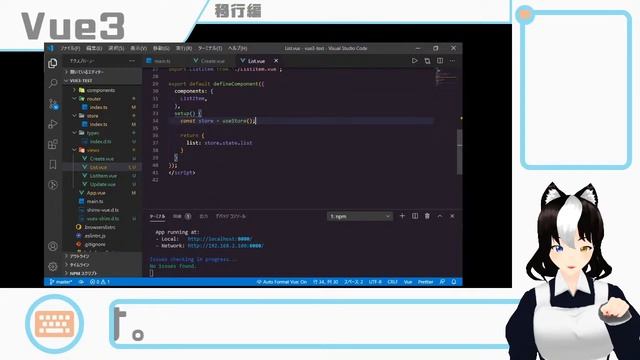Open the Search view in activity bar

[x=53, y=84]
